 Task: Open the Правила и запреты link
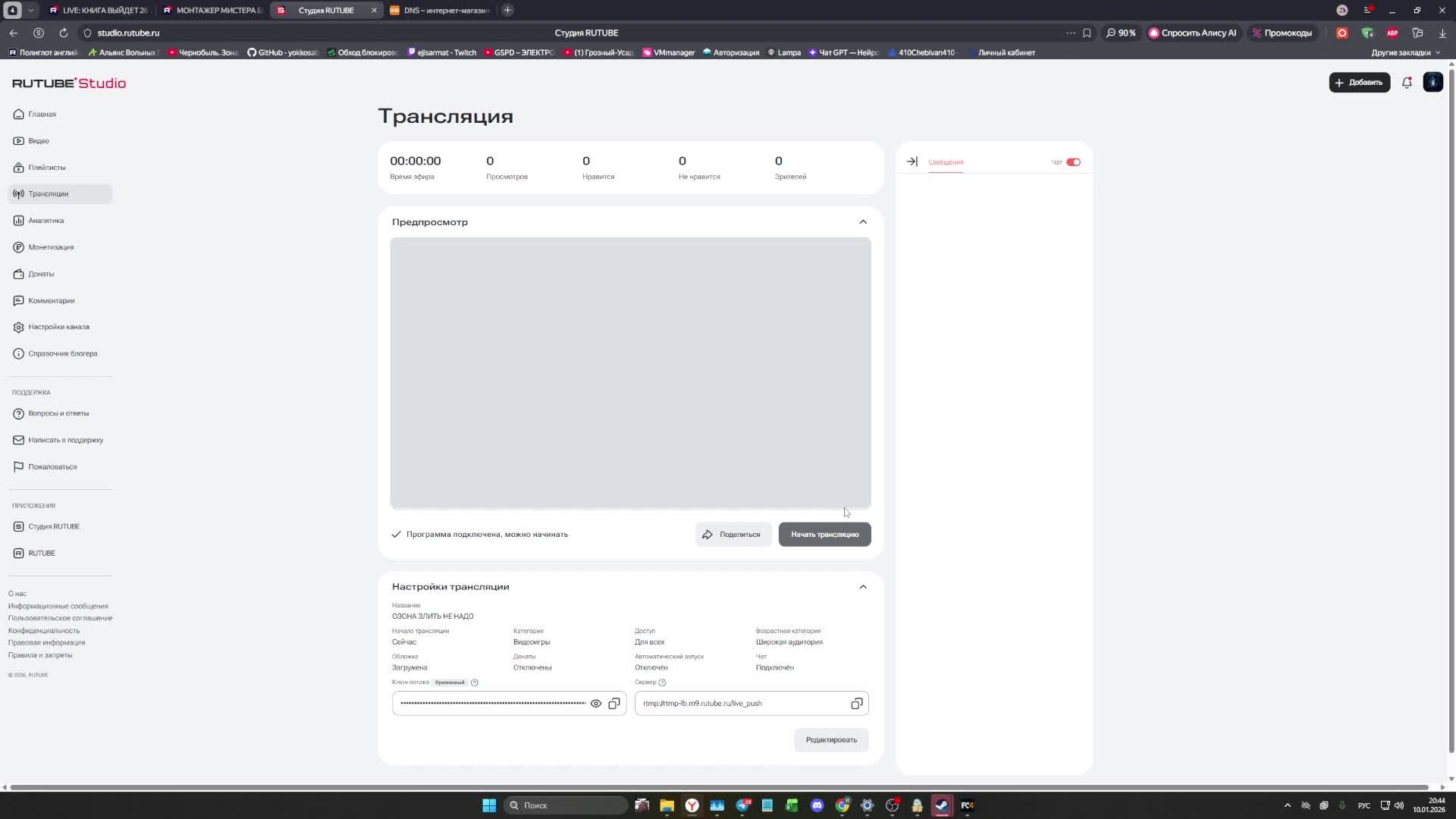point(40,655)
